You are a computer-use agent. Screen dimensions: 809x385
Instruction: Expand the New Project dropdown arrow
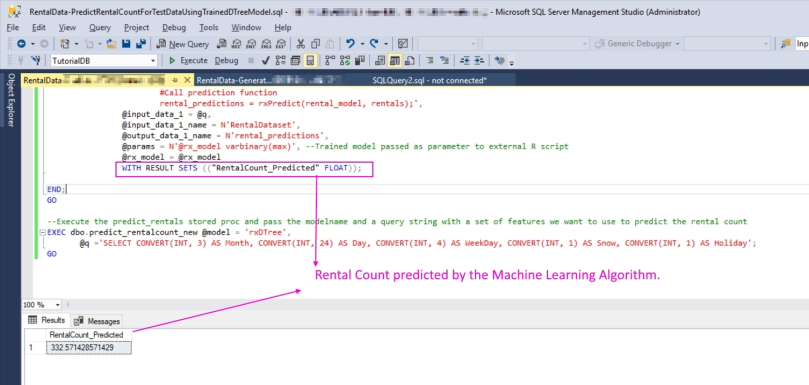pyautogui.click(x=76, y=44)
